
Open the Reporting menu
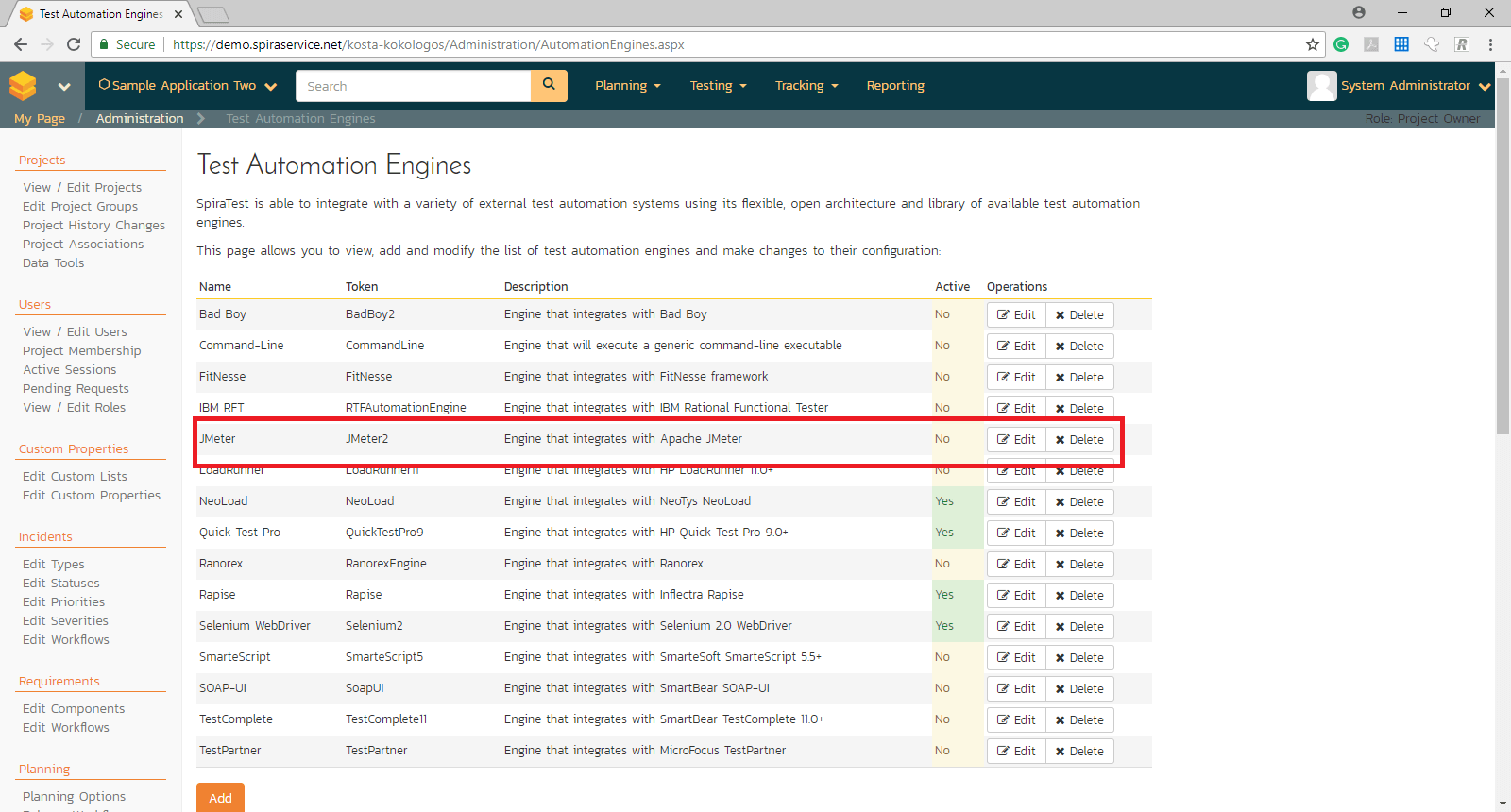click(x=895, y=86)
